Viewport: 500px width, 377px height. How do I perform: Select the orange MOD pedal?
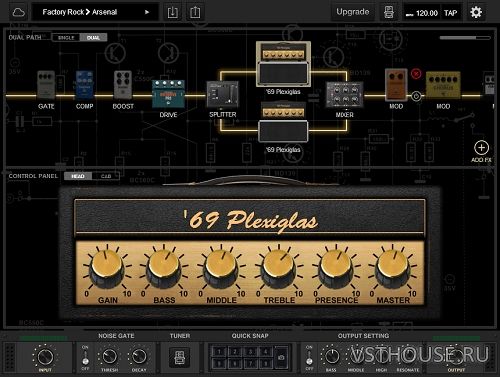coord(396,85)
